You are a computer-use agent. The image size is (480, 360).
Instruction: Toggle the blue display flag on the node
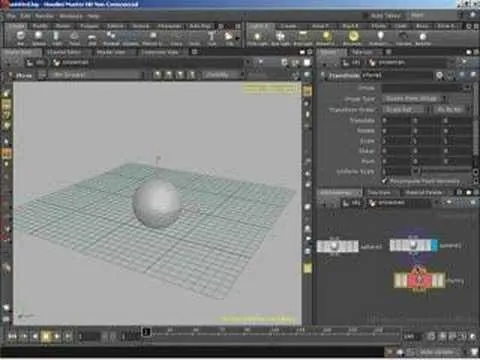(434, 246)
